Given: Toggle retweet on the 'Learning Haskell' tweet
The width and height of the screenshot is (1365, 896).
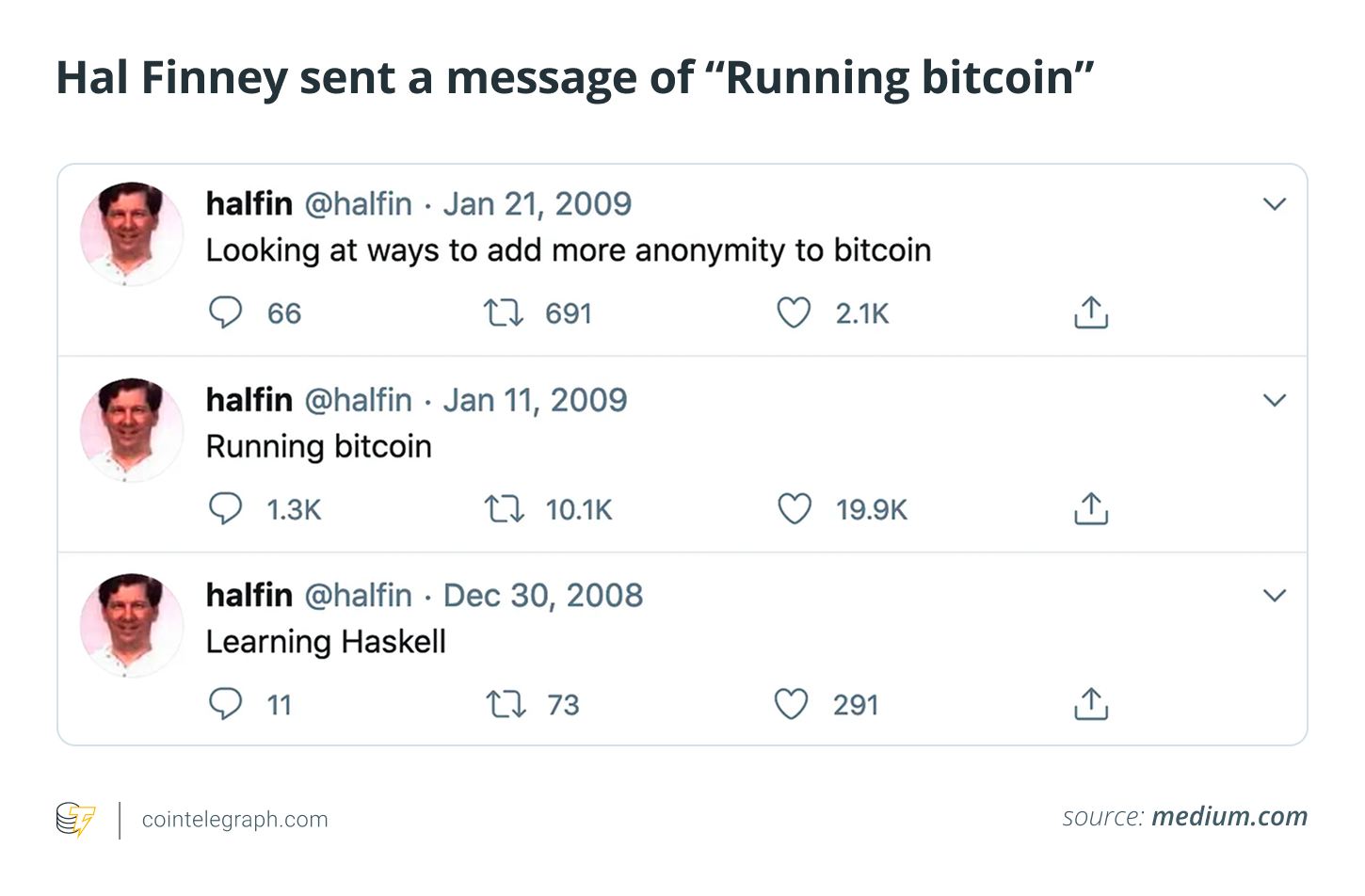Looking at the screenshot, I should (505, 703).
